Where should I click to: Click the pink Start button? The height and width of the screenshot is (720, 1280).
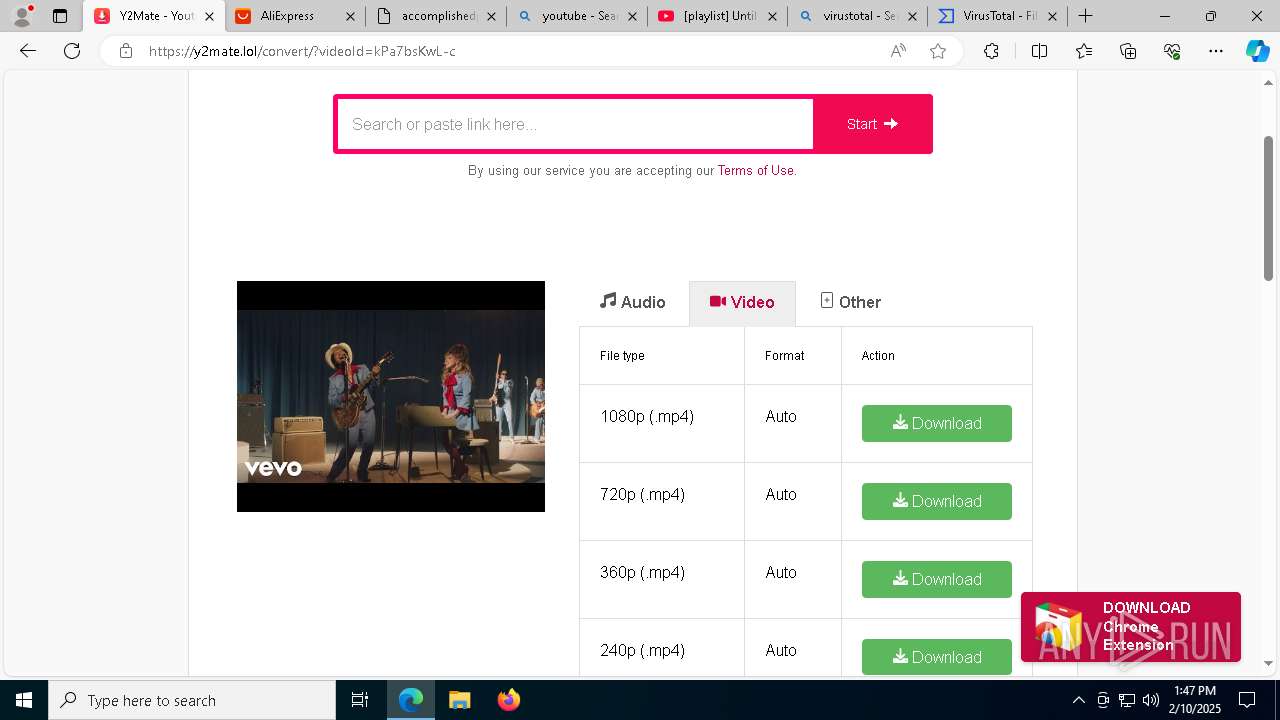(x=872, y=124)
